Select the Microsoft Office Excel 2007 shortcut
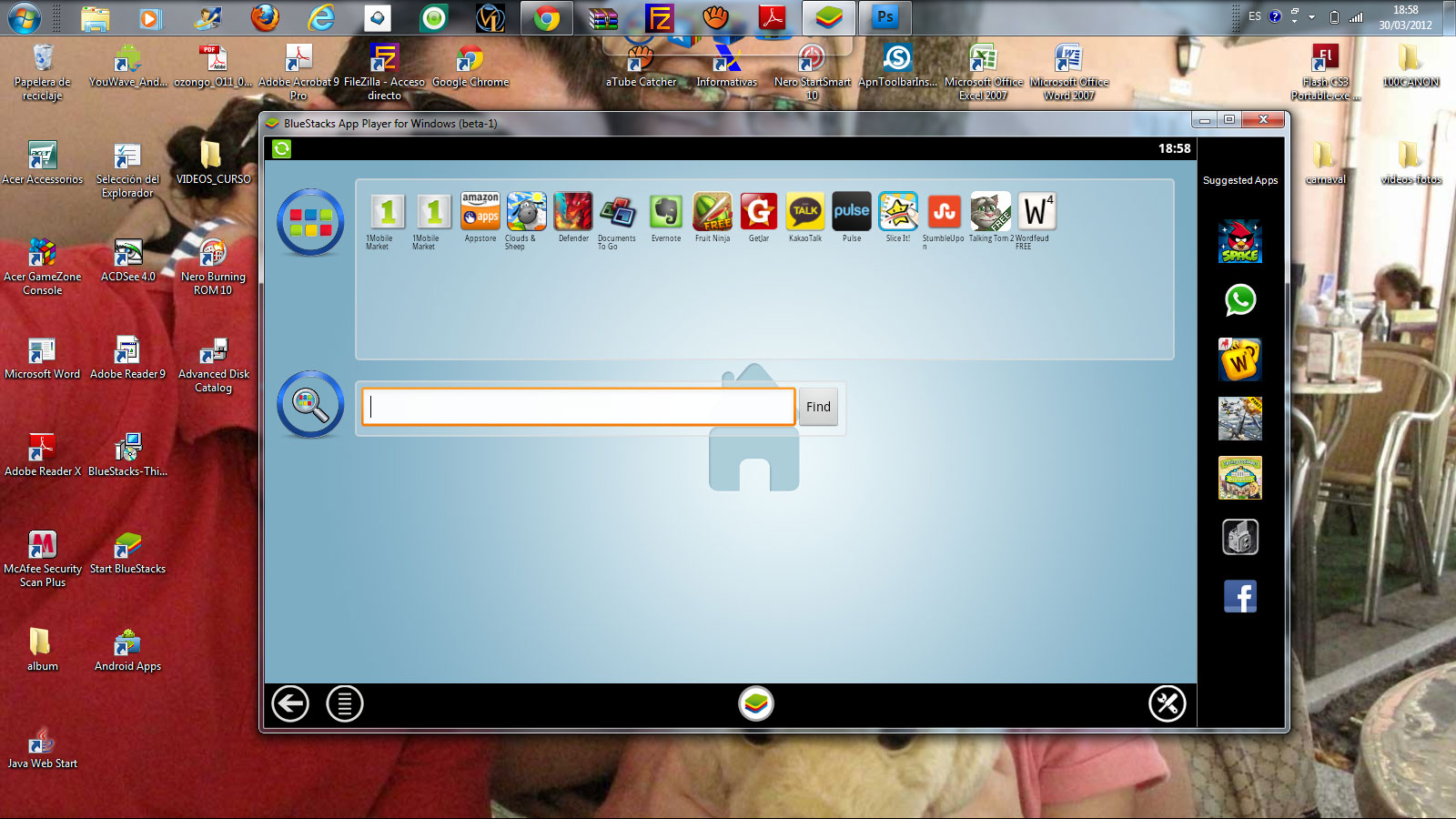1456x819 pixels. point(983,73)
